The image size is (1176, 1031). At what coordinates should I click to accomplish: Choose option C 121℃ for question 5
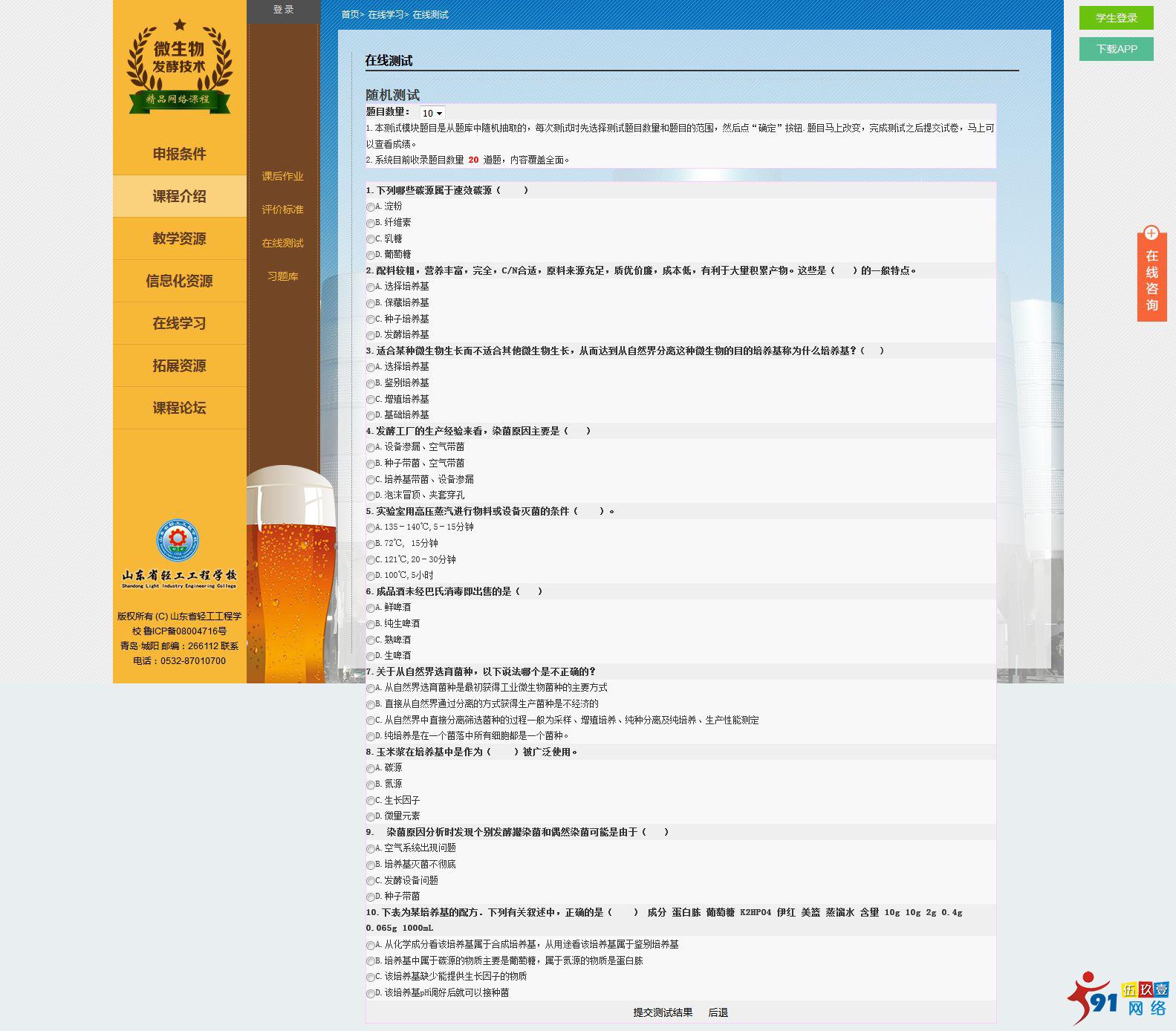click(x=371, y=560)
